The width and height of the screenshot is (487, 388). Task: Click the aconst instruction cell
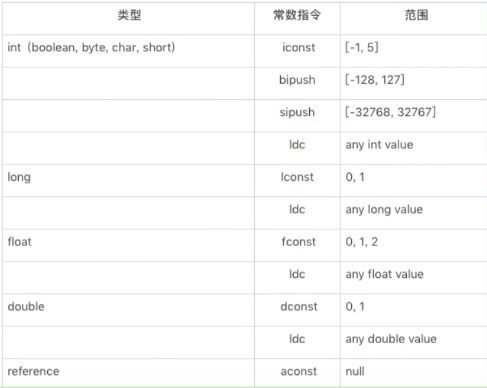click(297, 371)
